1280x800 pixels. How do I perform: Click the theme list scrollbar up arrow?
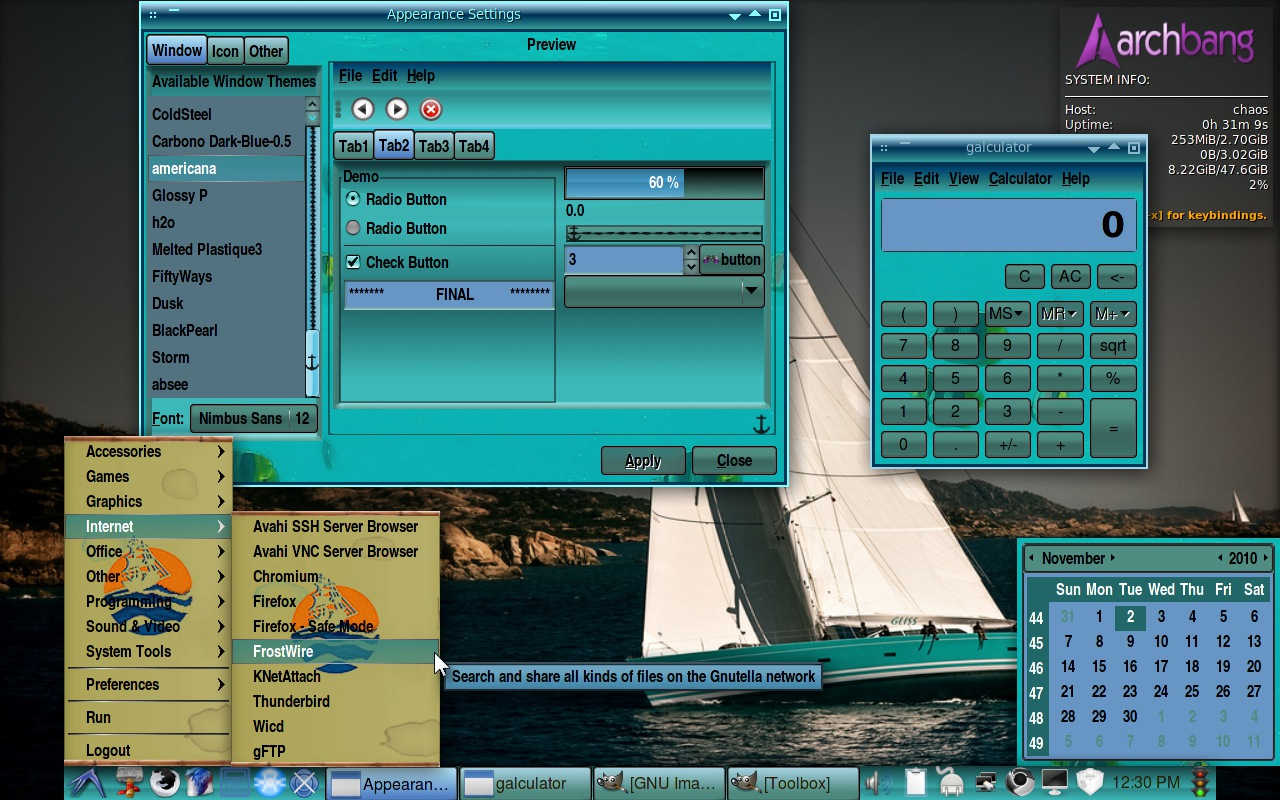[x=312, y=104]
